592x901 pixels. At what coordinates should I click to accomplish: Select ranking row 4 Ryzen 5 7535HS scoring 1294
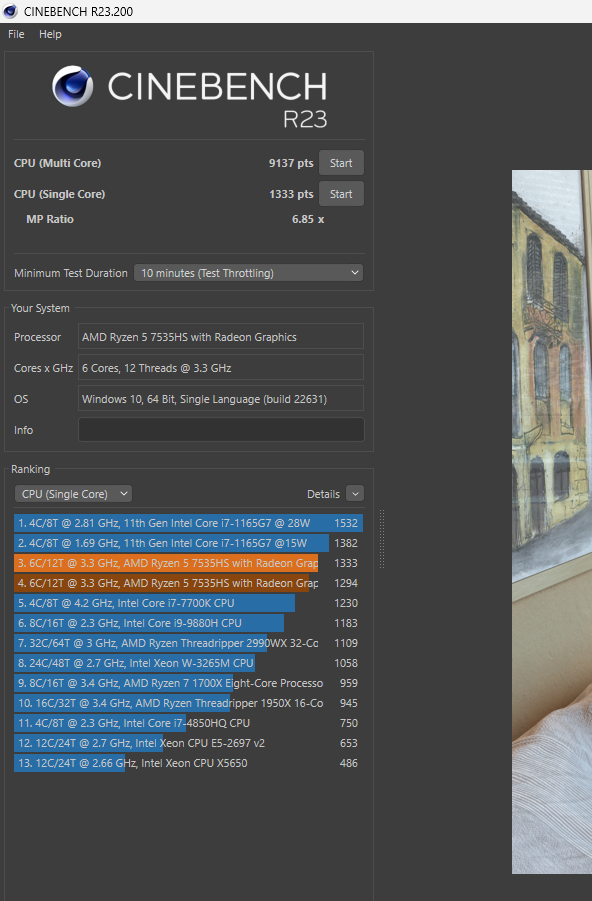coord(189,583)
